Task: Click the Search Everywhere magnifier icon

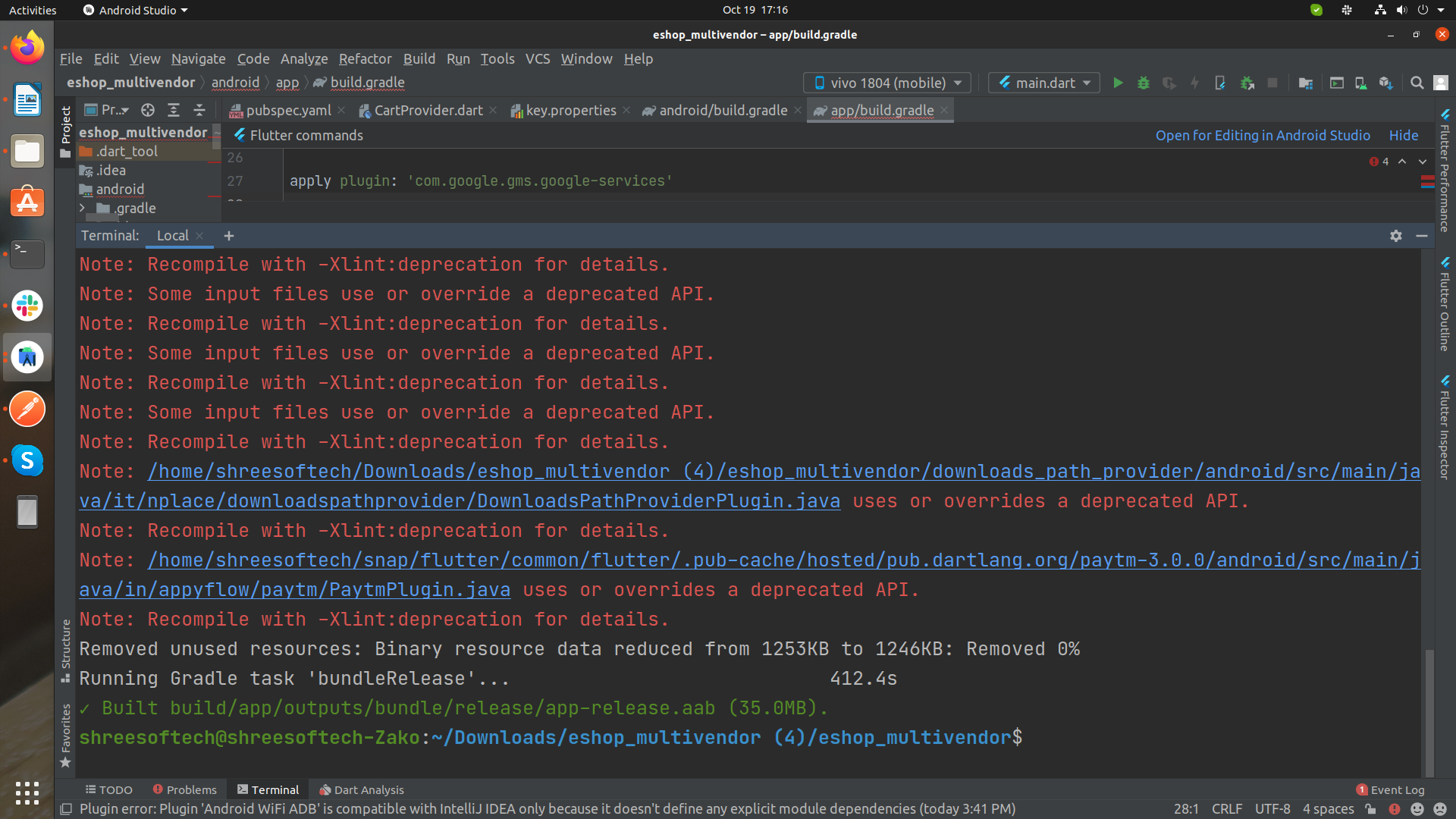Action: click(1417, 83)
